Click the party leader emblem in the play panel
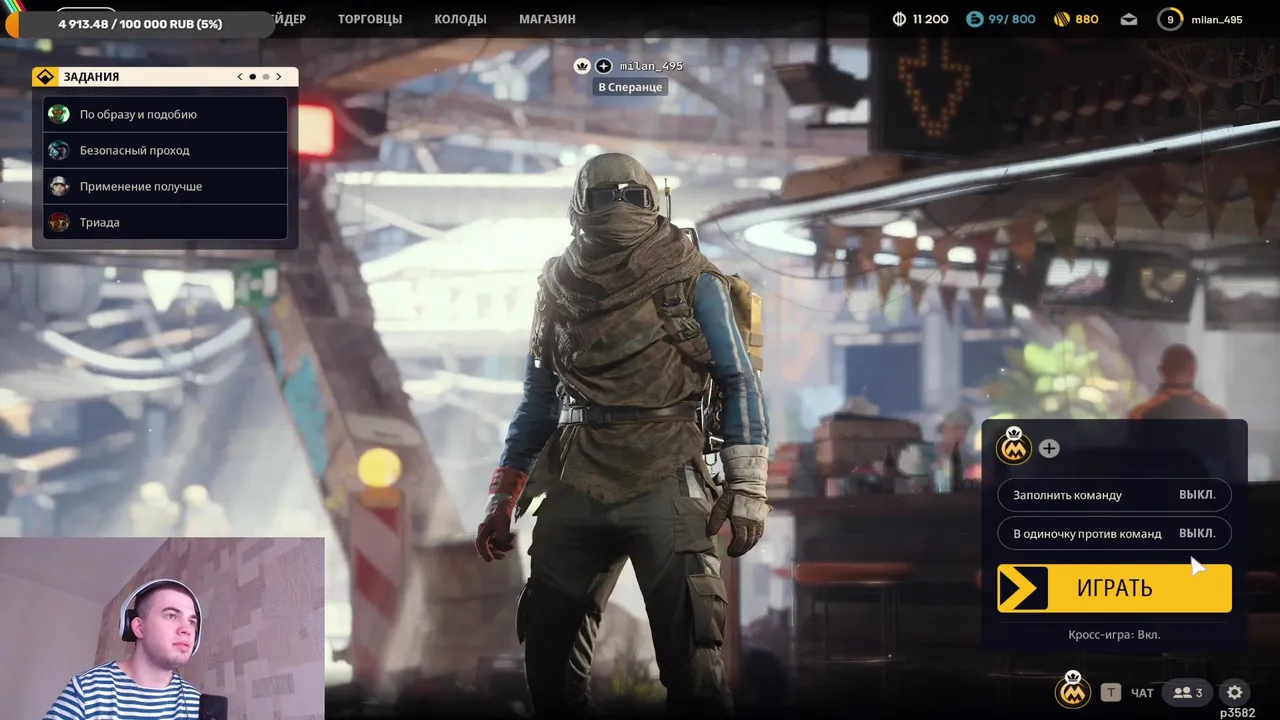Viewport: 1280px width, 720px height. 1014,446
